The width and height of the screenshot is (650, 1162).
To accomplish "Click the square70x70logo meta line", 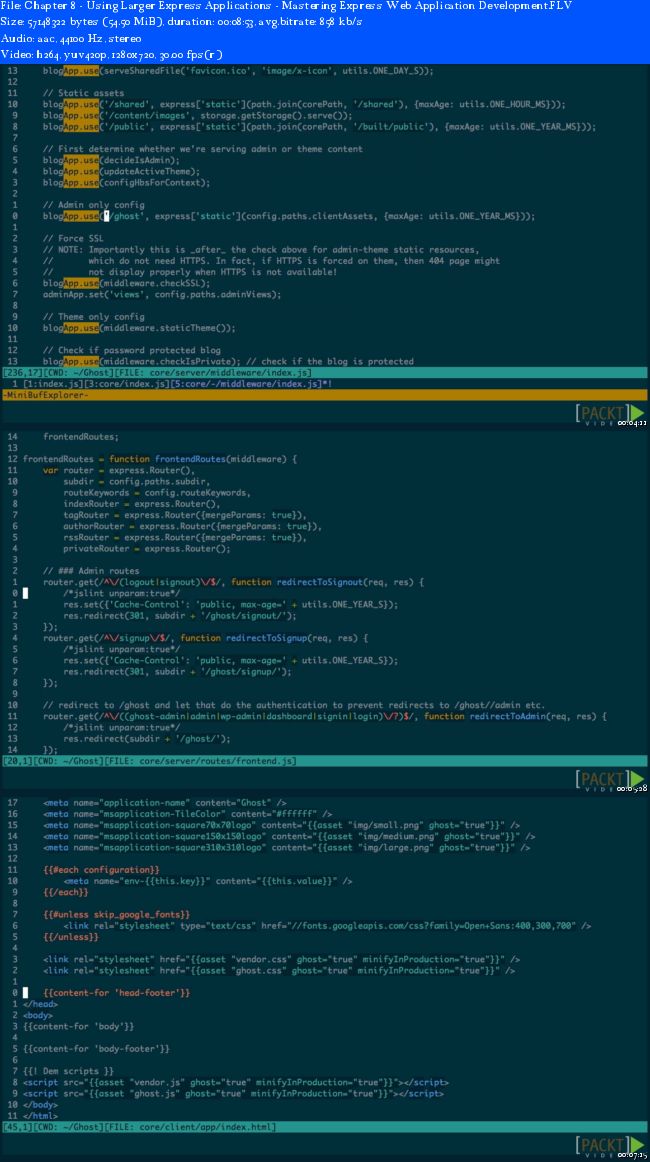I will [282, 825].
